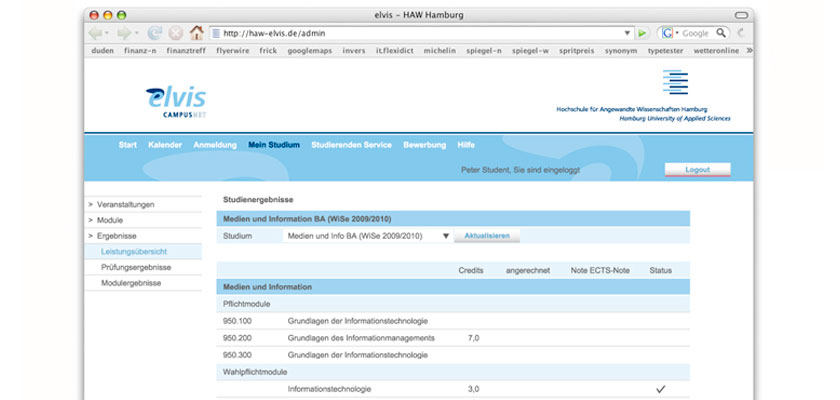Expand the Veranstaltungen sidebar section
The image size is (840, 400).
(125, 204)
